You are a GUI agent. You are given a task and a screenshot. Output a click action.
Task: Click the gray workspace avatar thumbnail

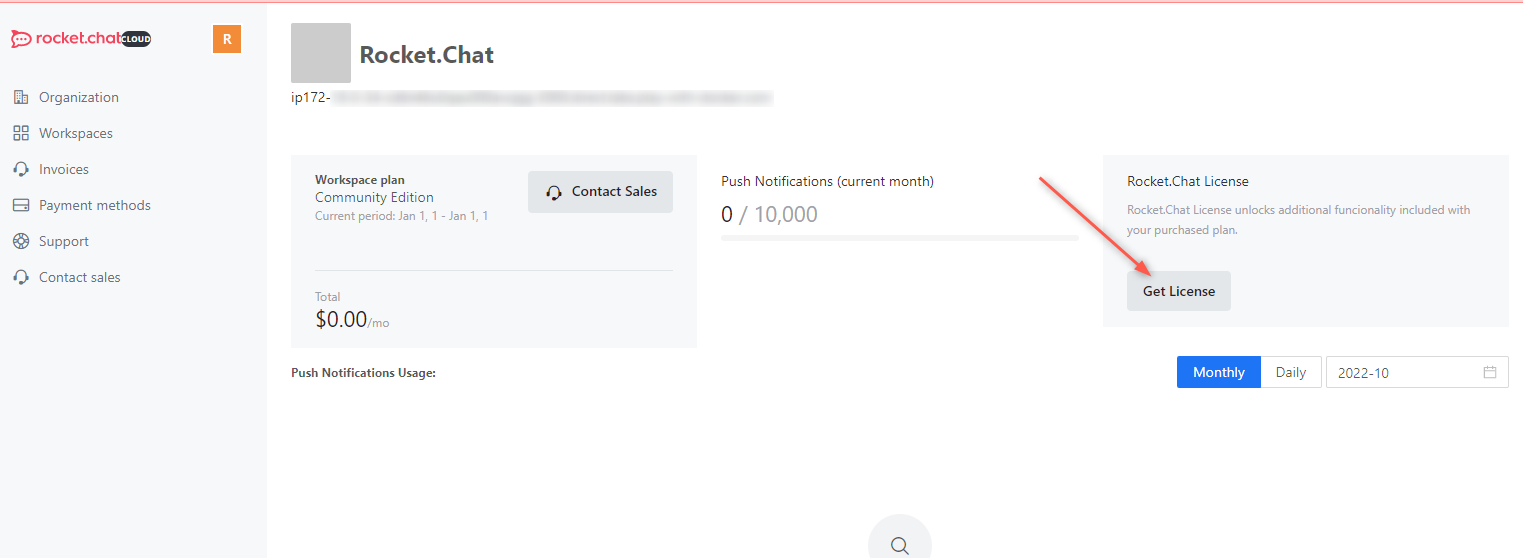coord(321,53)
